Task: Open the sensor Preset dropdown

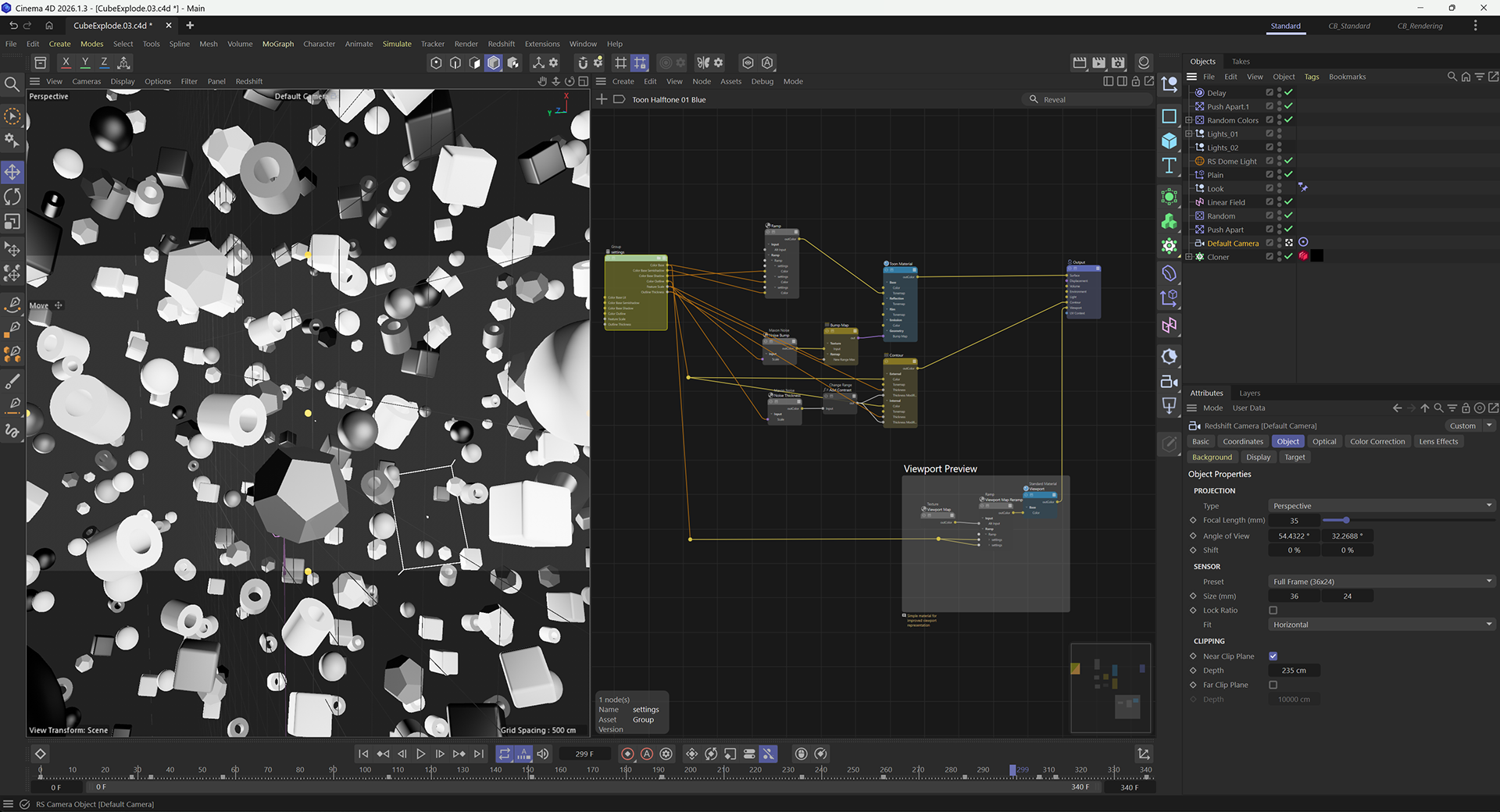Action: click(1380, 582)
